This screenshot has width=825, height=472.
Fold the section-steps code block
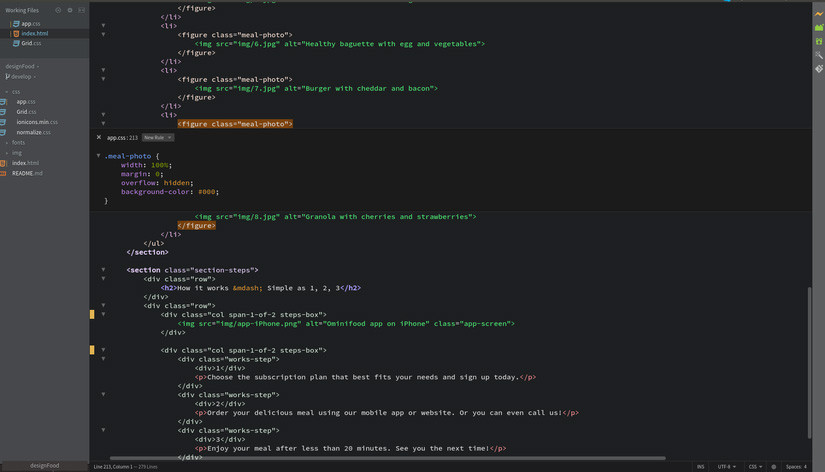click(103, 269)
